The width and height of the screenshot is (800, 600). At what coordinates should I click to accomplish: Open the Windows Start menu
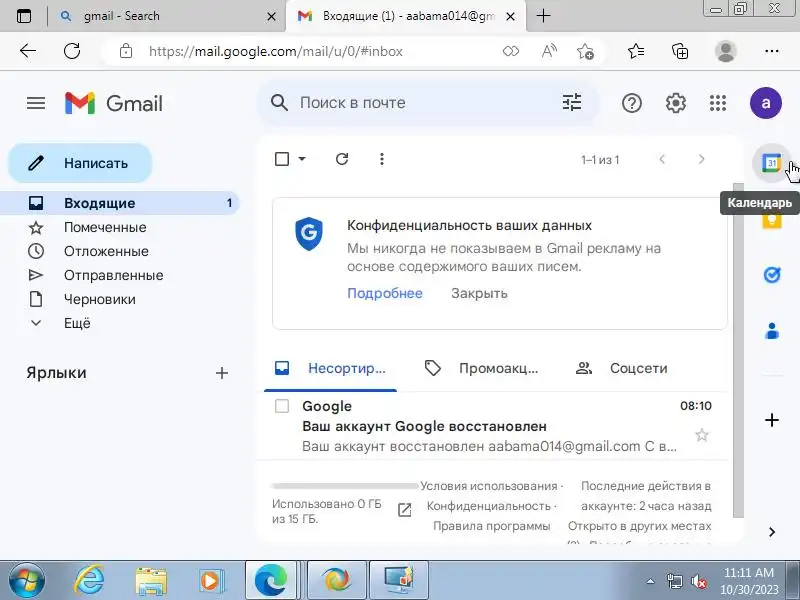coord(27,580)
